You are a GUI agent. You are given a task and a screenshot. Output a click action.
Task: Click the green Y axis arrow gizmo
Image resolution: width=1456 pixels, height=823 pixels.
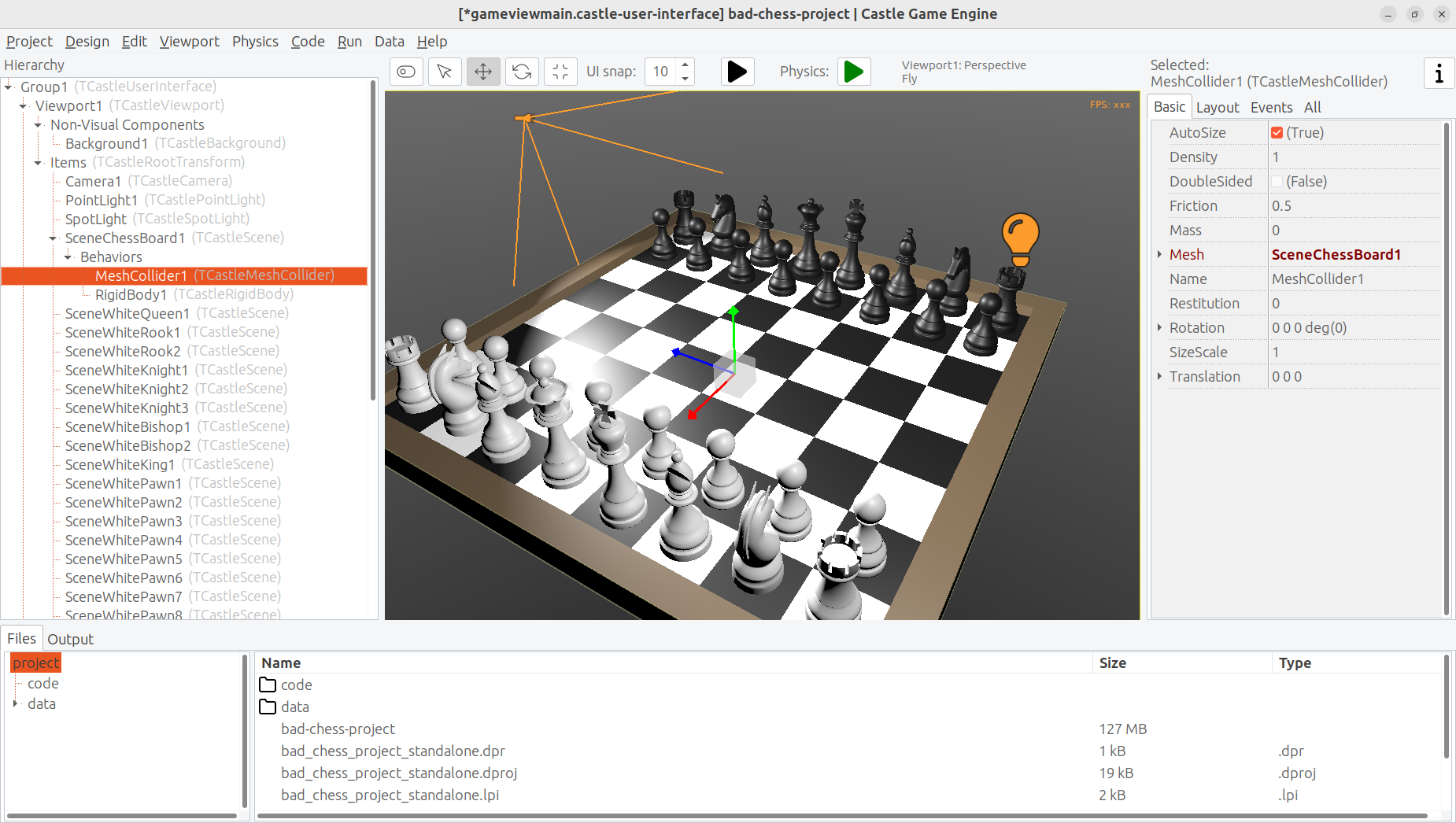pos(734,313)
